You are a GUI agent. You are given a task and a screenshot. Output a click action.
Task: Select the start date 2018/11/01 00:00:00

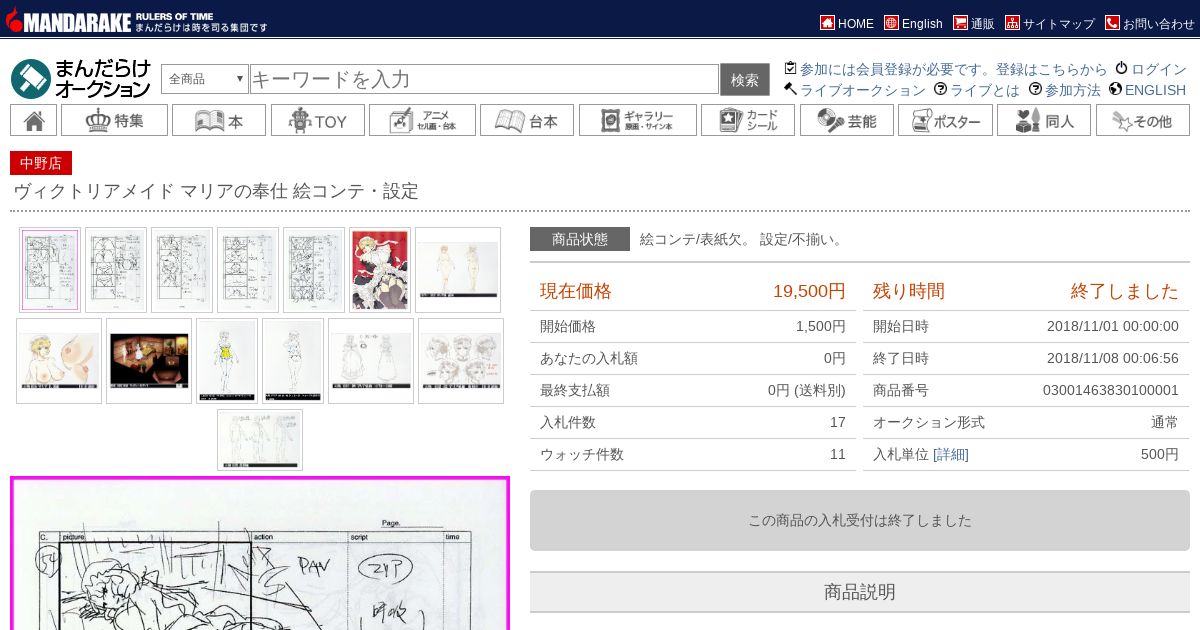point(1113,326)
